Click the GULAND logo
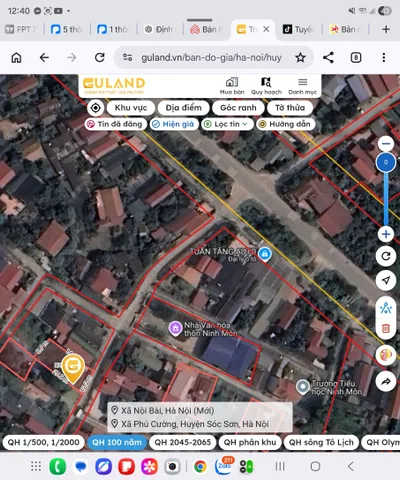Image resolution: width=400 pixels, height=480 pixels. 114,86
